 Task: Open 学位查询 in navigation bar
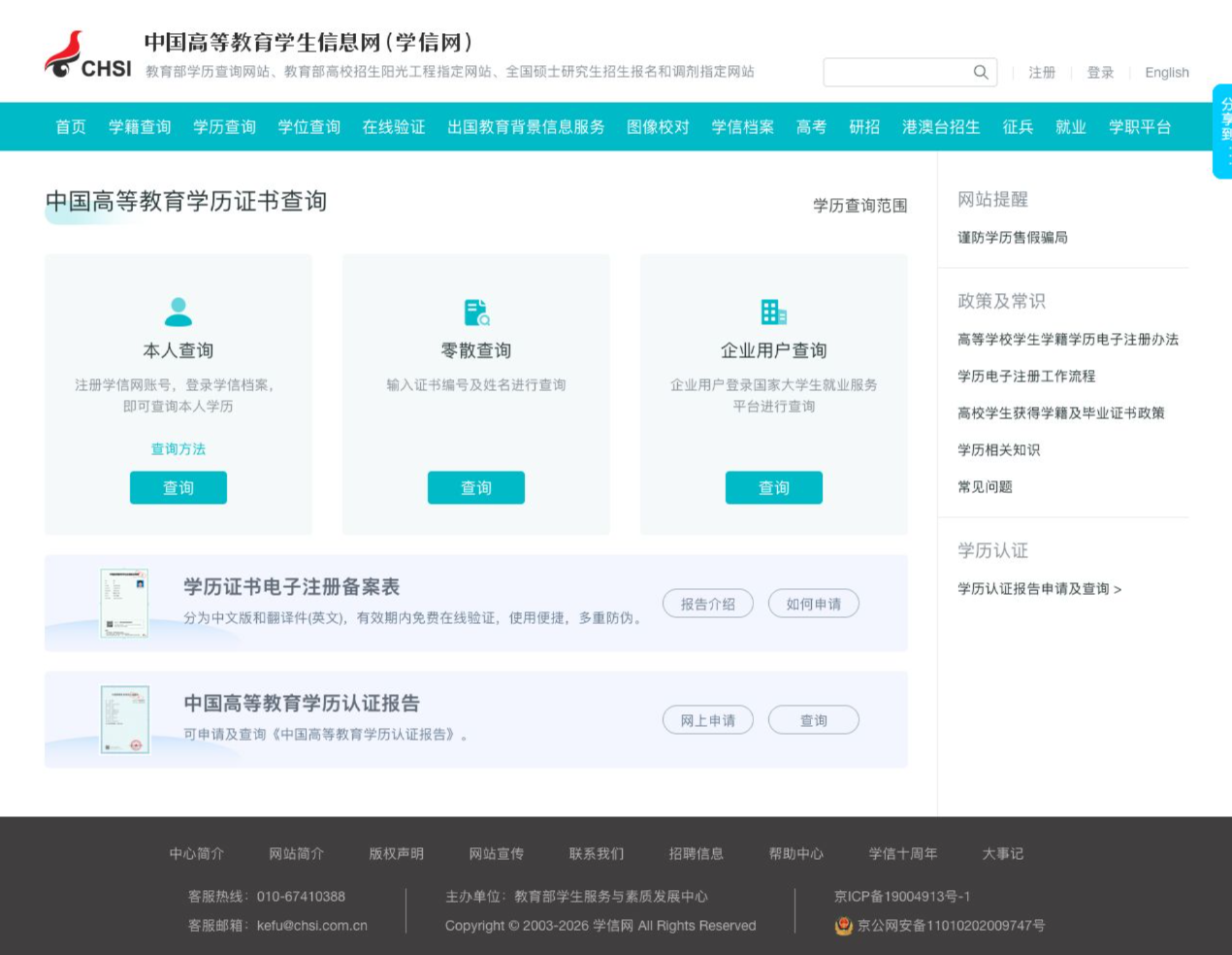[x=308, y=127]
